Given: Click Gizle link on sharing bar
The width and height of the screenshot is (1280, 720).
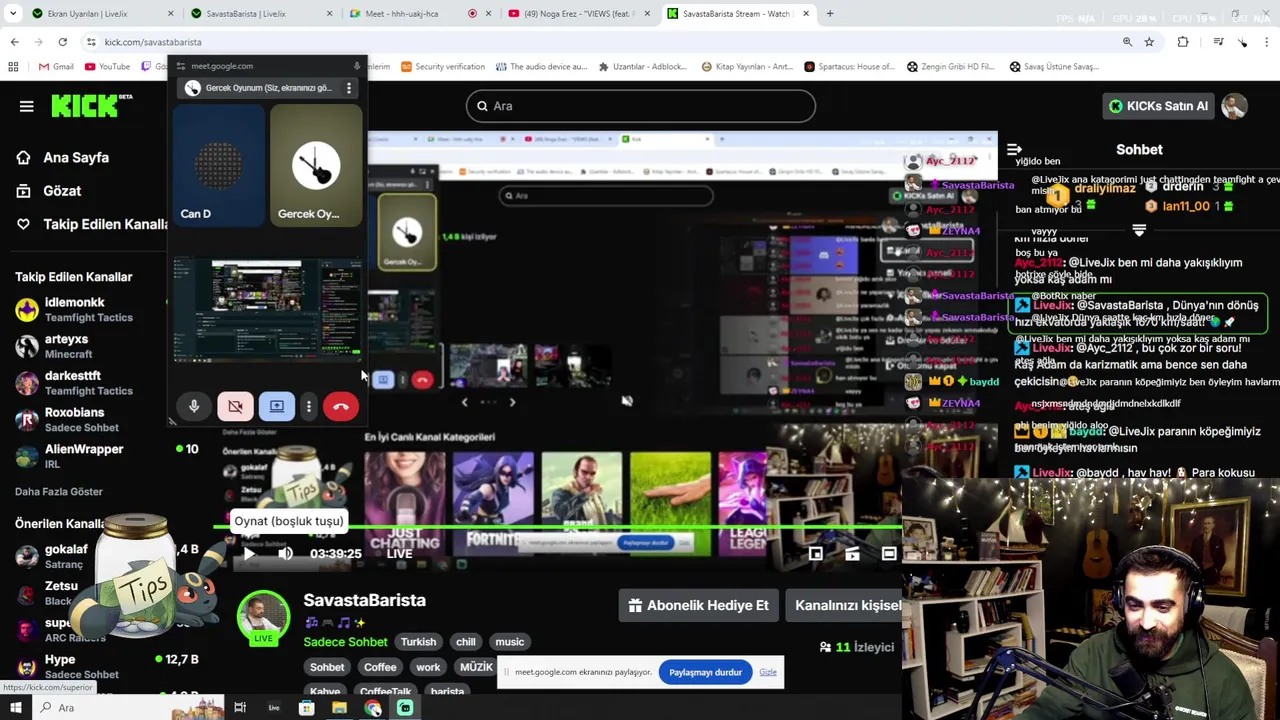Looking at the screenshot, I should pyautogui.click(x=768, y=672).
